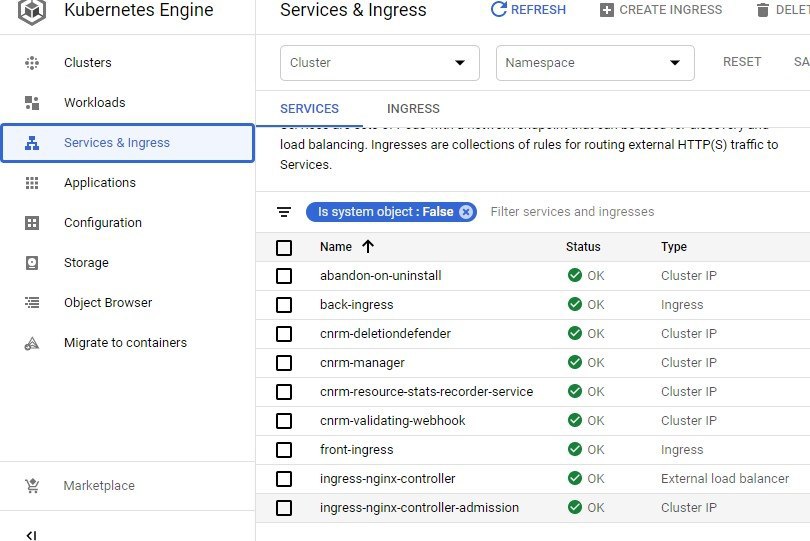Click the Status column header
Screen dimensions: 810x541
[x=583, y=246]
